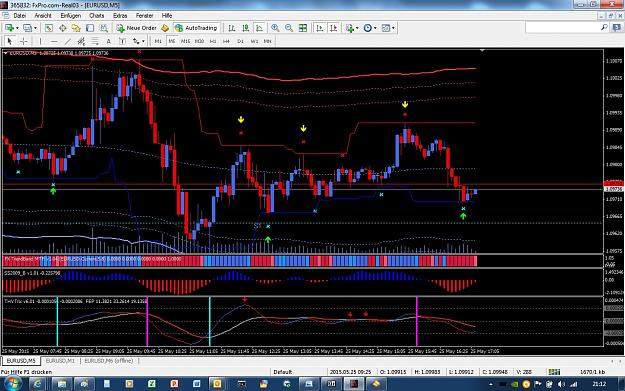Viewport: 625px width, 391px height.
Task: Select the equidistant channel tool
Action: click(81, 41)
